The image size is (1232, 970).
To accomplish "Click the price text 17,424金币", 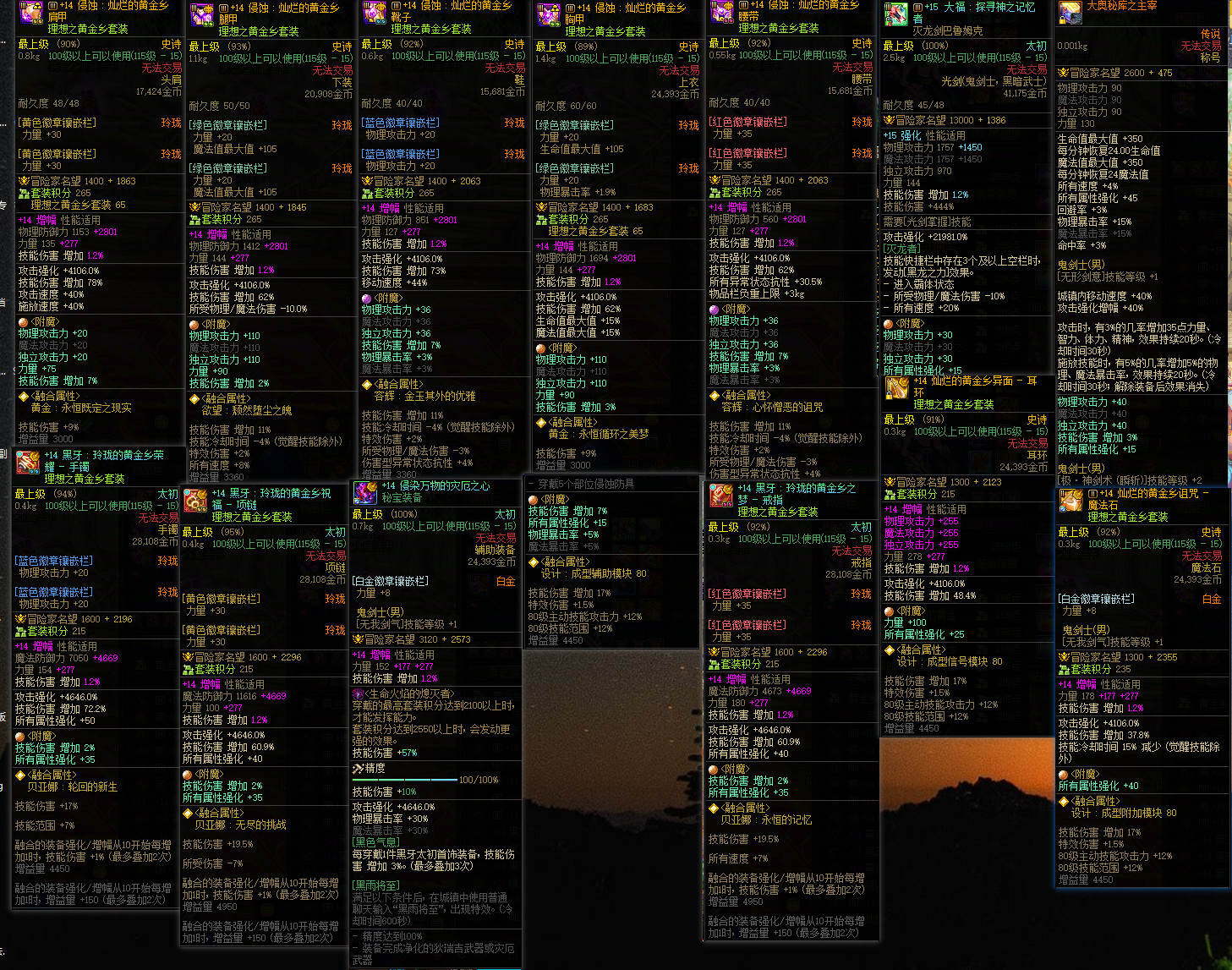I will click(159, 91).
